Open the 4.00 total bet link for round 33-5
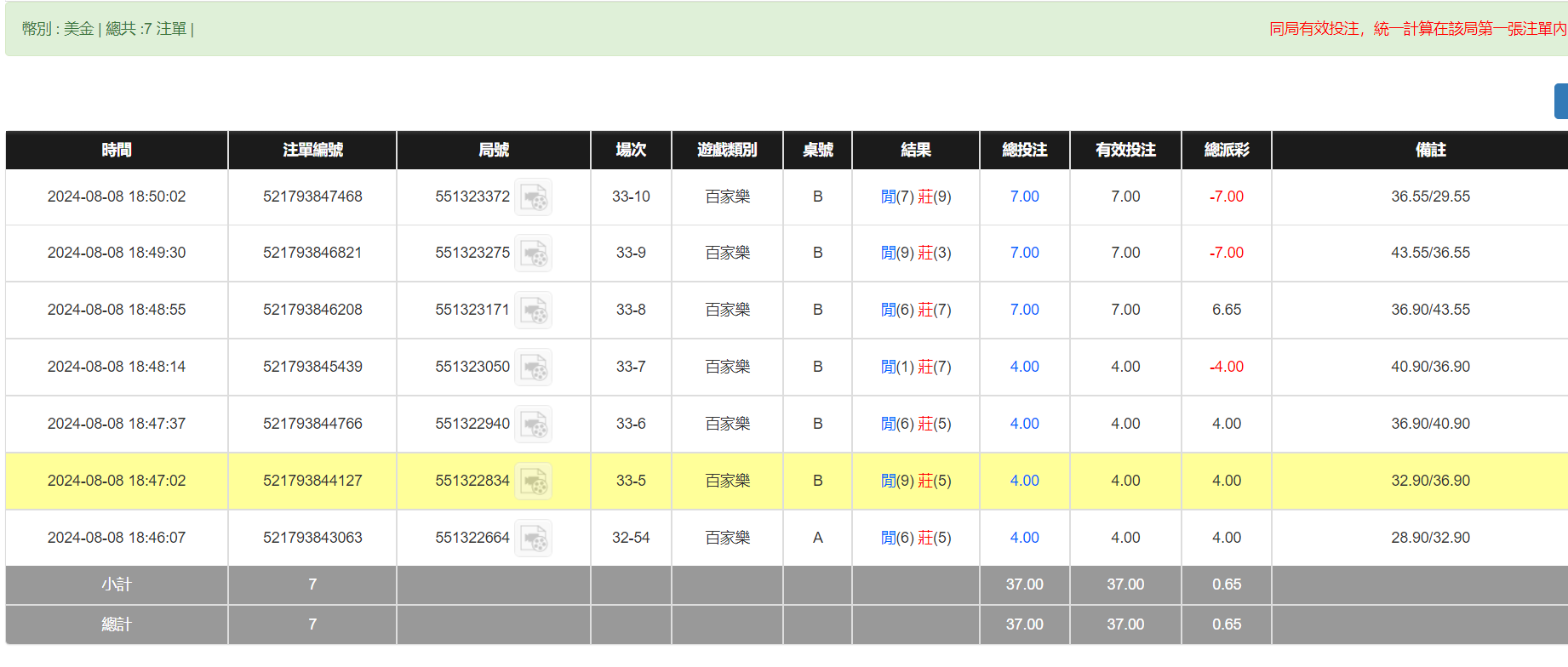The width and height of the screenshot is (1568, 667). tap(1024, 481)
